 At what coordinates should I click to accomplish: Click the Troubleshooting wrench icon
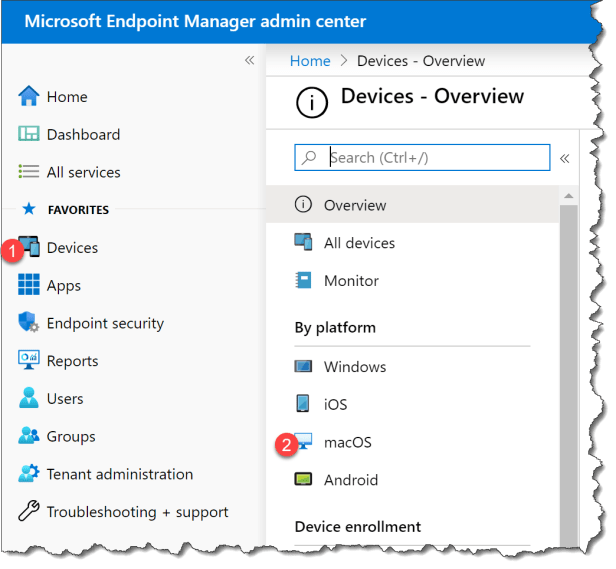pyautogui.click(x=29, y=510)
